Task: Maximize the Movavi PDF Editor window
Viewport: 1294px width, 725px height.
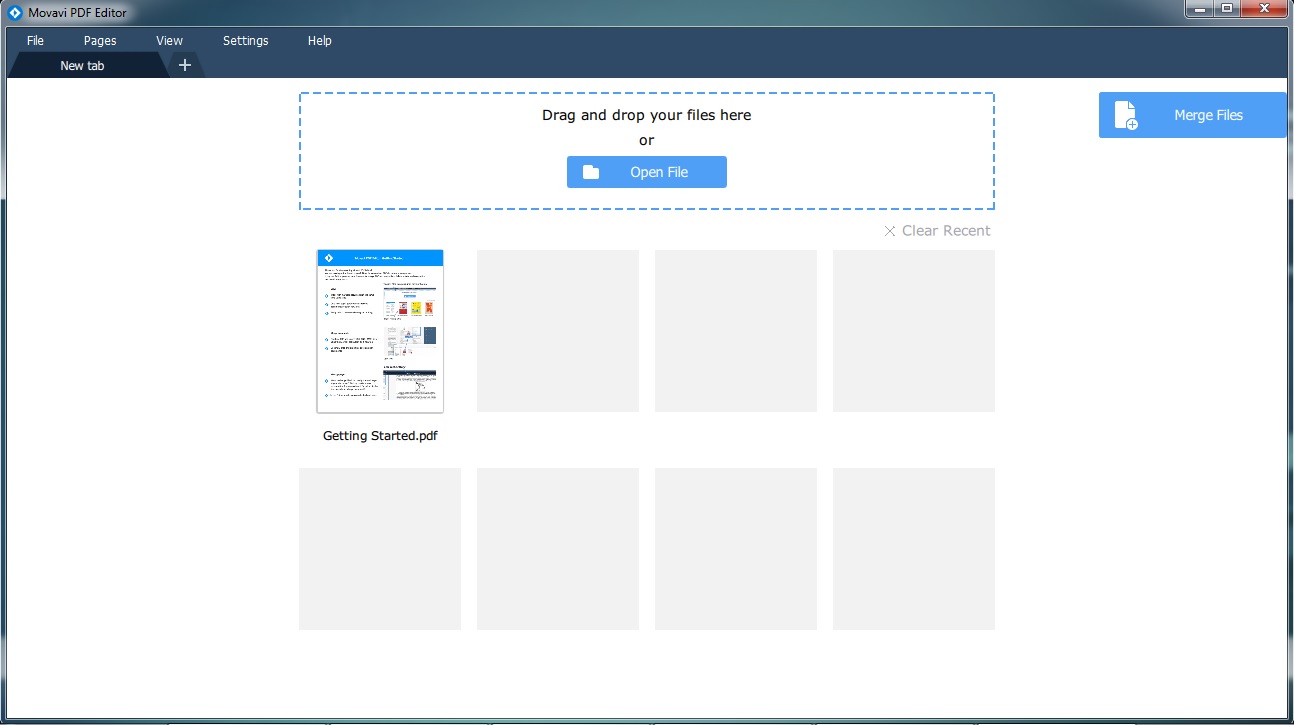Action: pyautogui.click(x=1226, y=9)
